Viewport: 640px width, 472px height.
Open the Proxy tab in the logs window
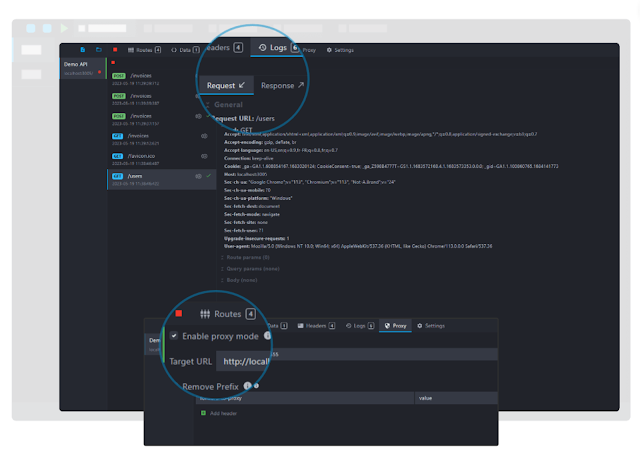pyautogui.click(x=309, y=50)
